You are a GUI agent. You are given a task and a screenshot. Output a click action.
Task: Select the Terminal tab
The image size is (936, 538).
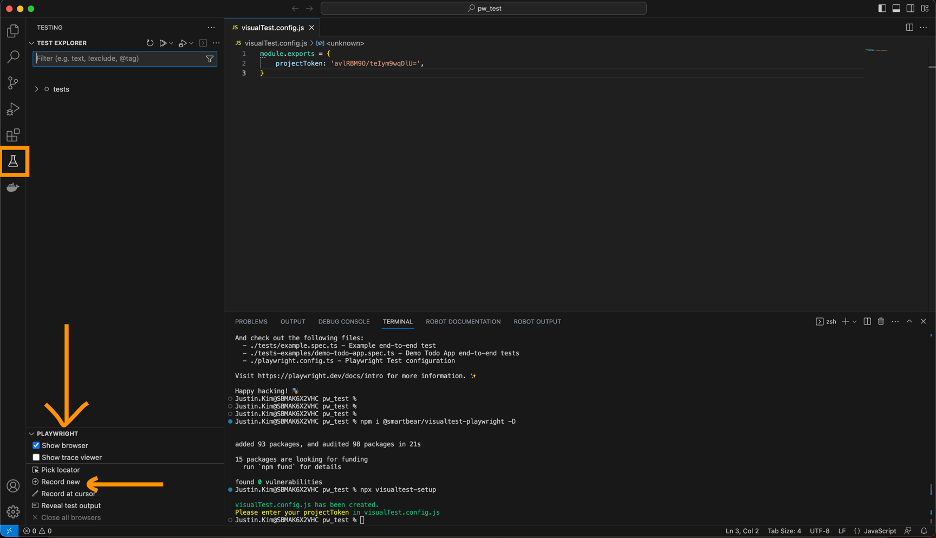tap(398, 321)
